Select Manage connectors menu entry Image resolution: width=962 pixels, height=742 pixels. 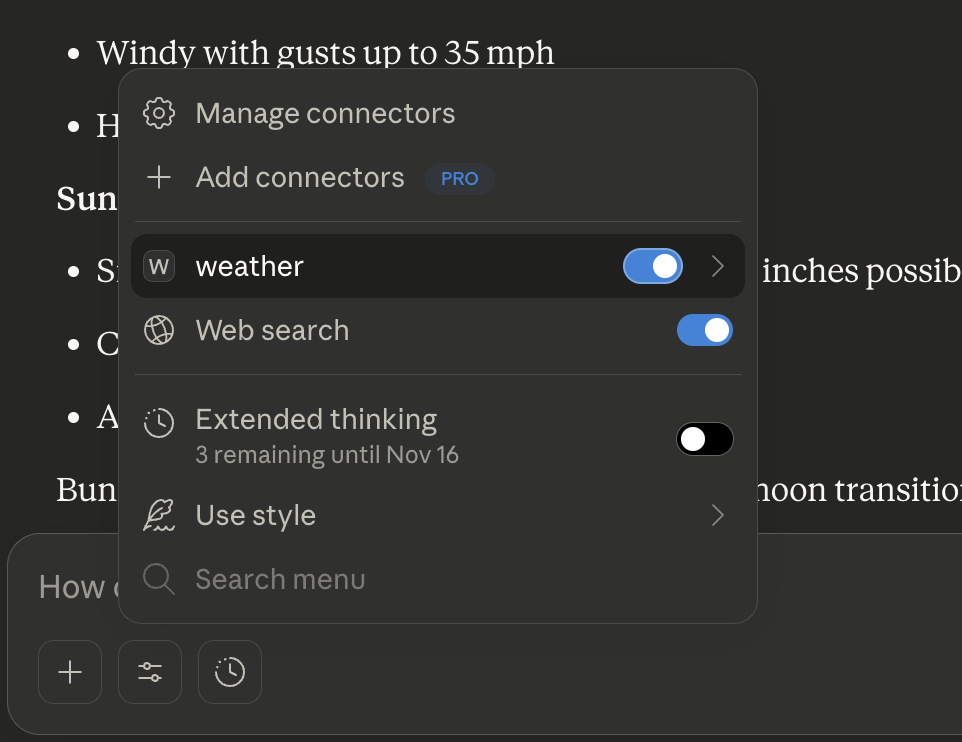click(324, 113)
